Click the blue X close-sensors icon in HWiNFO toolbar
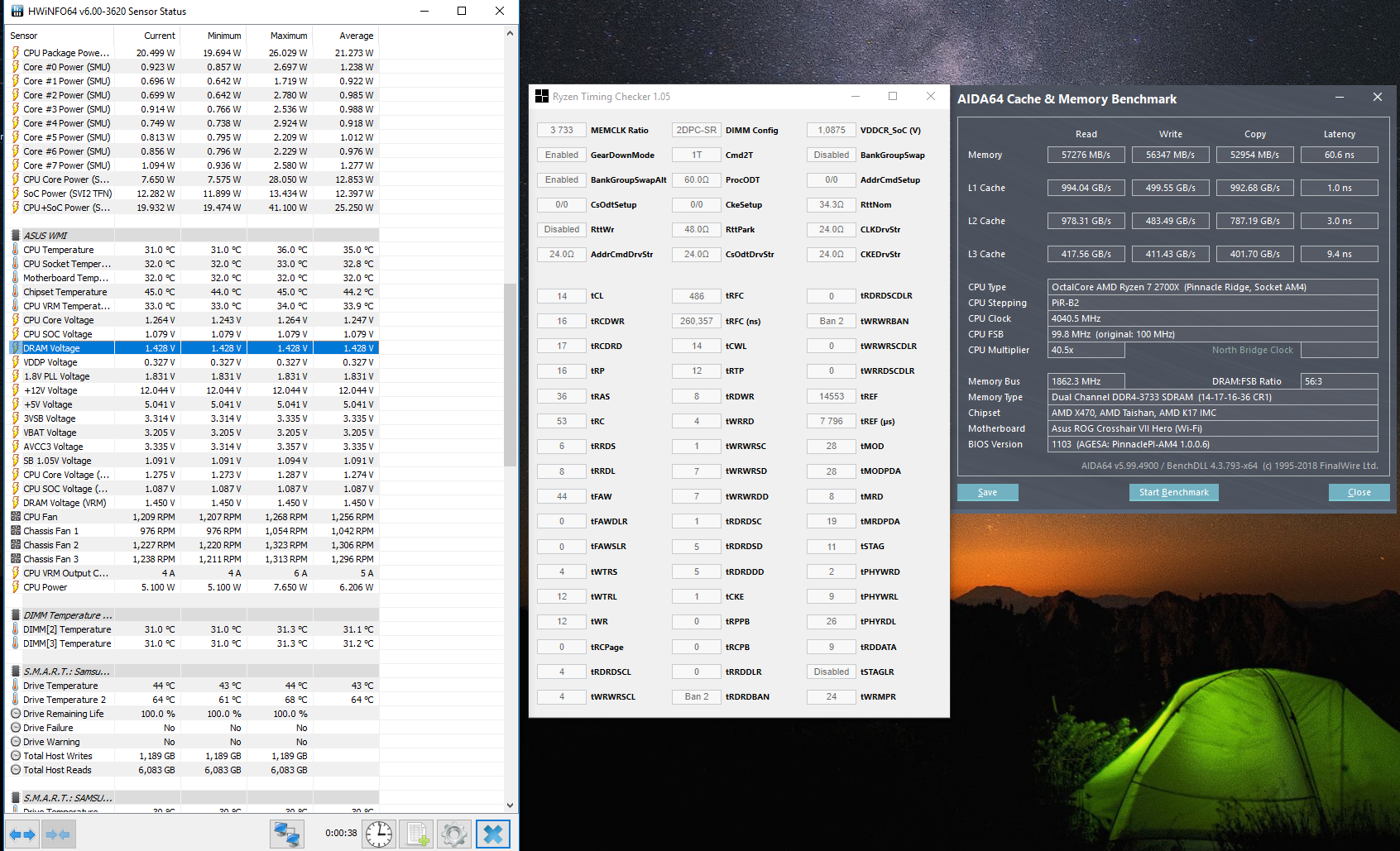1400x851 pixels. (x=493, y=834)
